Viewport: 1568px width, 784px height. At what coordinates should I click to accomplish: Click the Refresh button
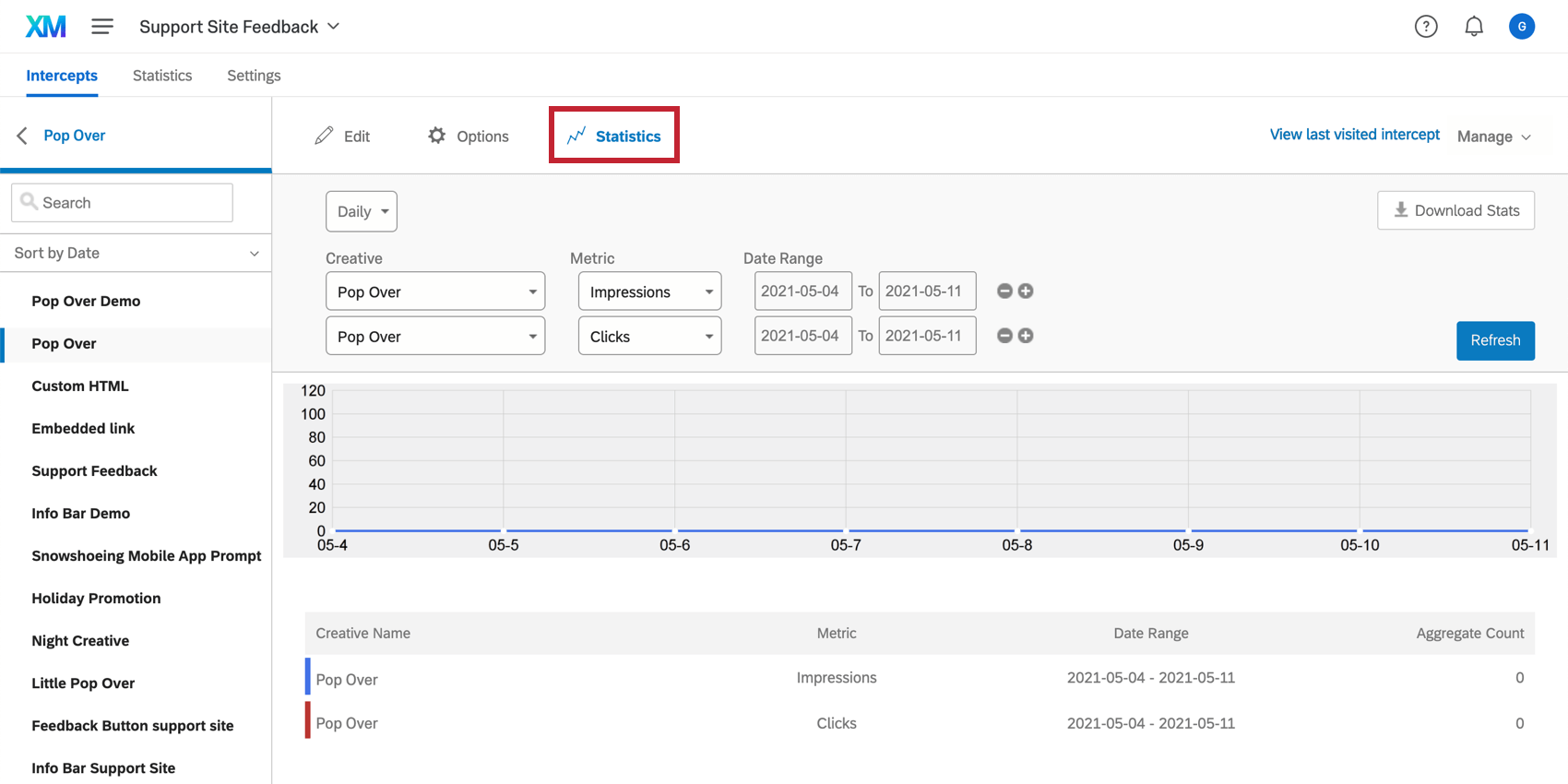click(1495, 340)
